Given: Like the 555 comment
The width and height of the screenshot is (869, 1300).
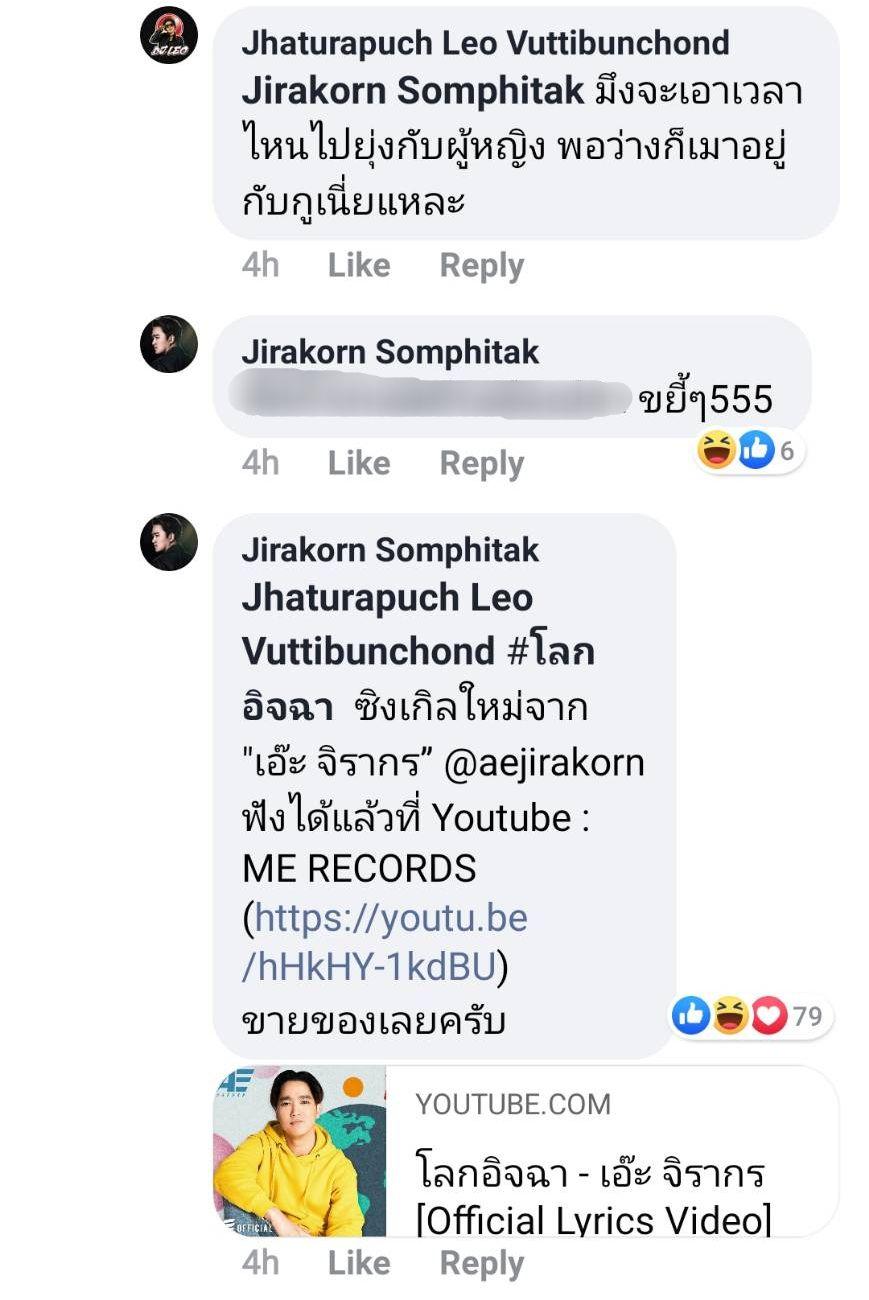Looking at the screenshot, I should [359, 463].
